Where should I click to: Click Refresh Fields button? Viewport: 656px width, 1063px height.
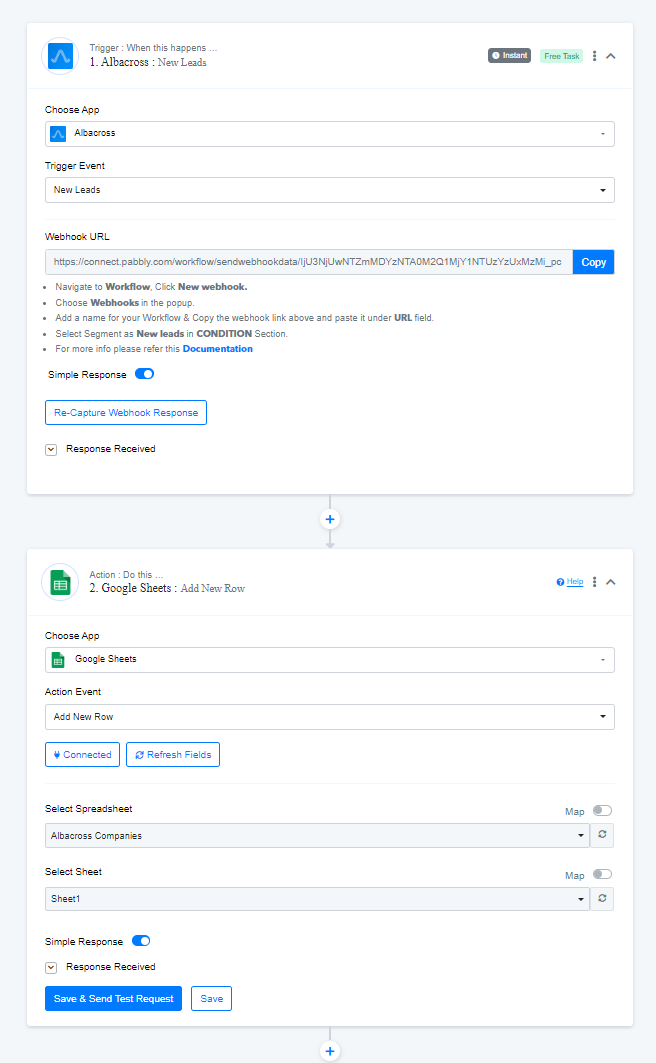173,755
